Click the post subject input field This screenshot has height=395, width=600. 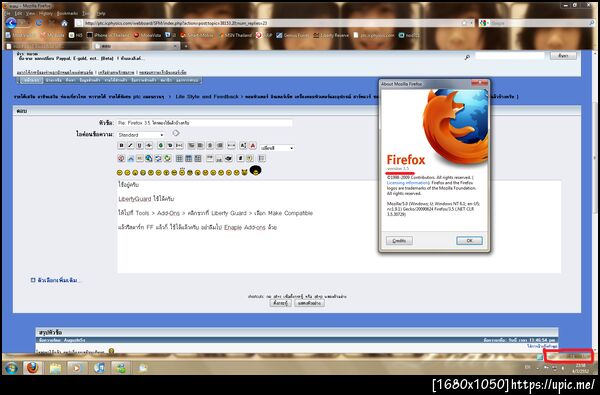[x=204, y=123]
